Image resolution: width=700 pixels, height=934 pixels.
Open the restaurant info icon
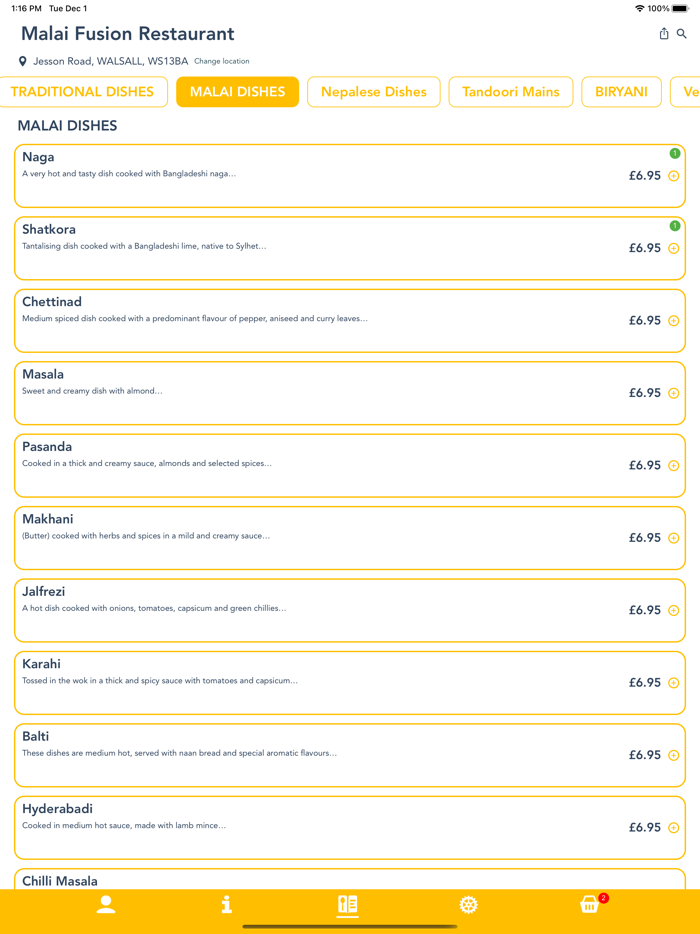[227, 905]
